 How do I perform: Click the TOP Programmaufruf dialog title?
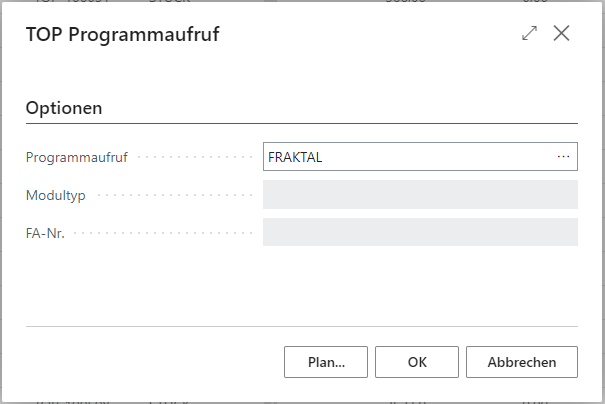coord(122,35)
